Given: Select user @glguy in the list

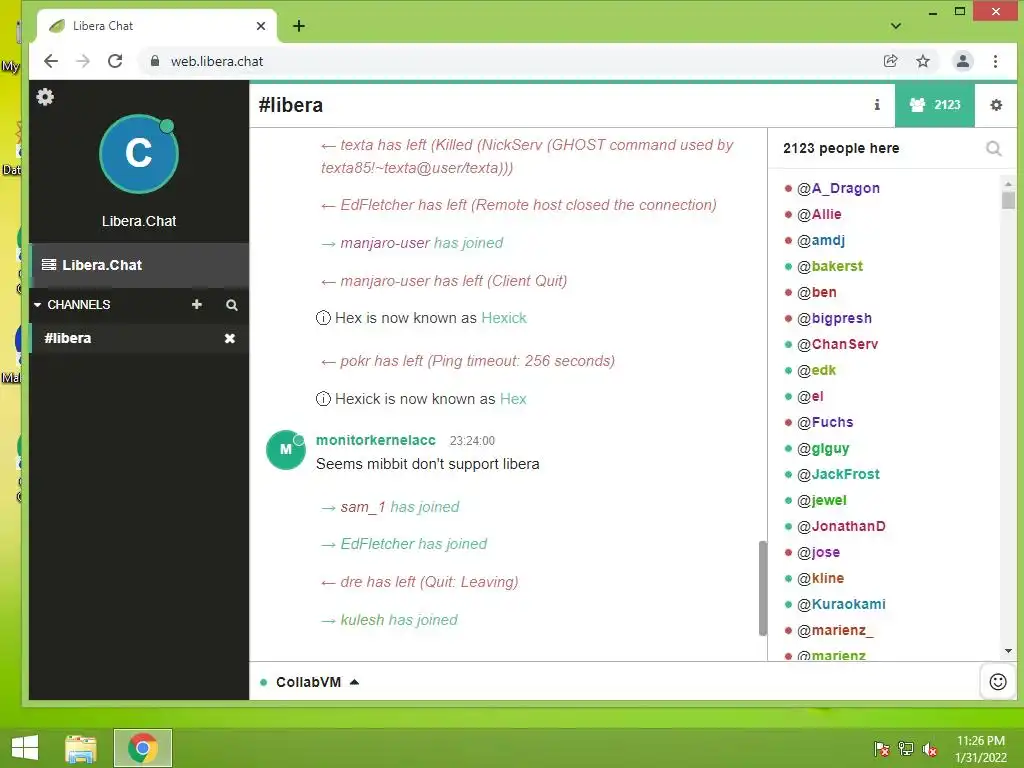Looking at the screenshot, I should coord(823,448).
